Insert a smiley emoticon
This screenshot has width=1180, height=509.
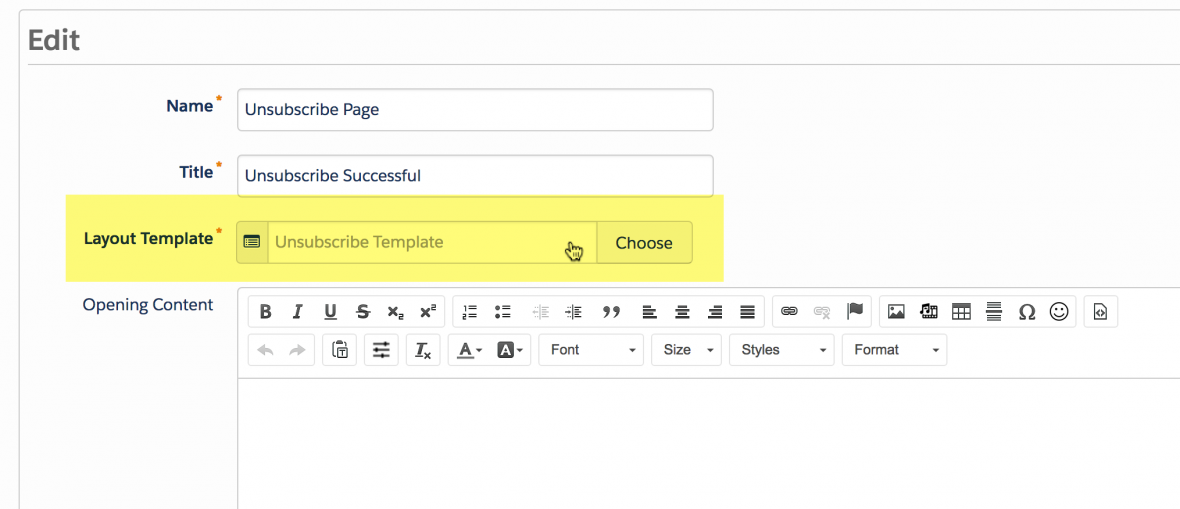(1059, 312)
